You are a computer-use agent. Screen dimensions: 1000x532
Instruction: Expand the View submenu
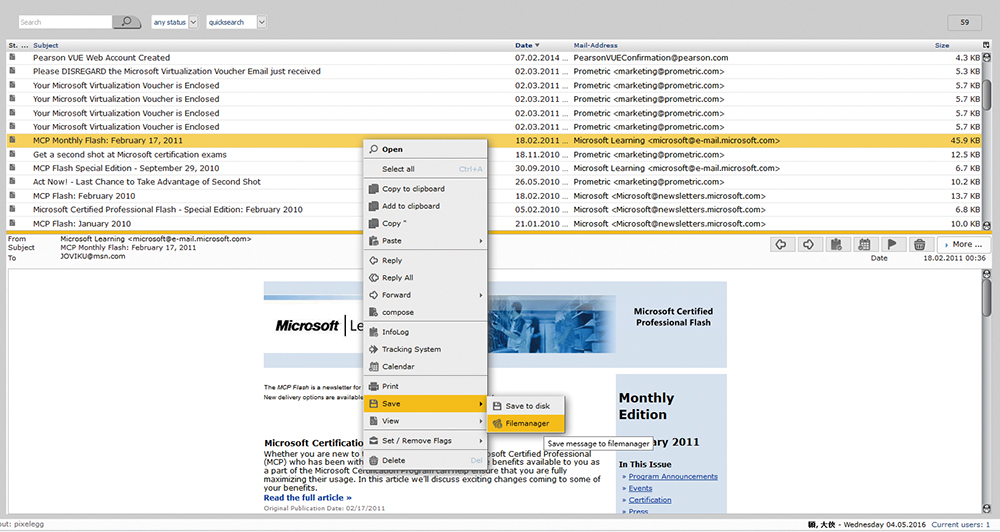[x=425, y=421]
